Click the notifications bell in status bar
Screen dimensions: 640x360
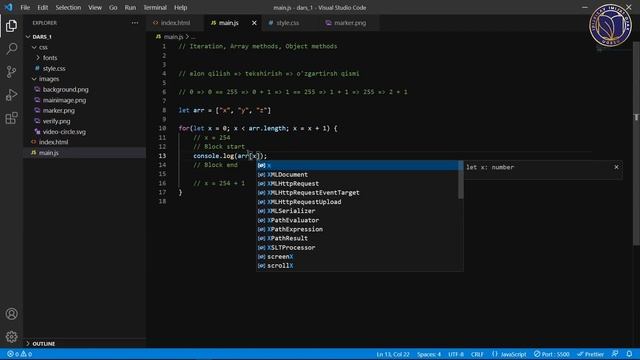[629, 354]
